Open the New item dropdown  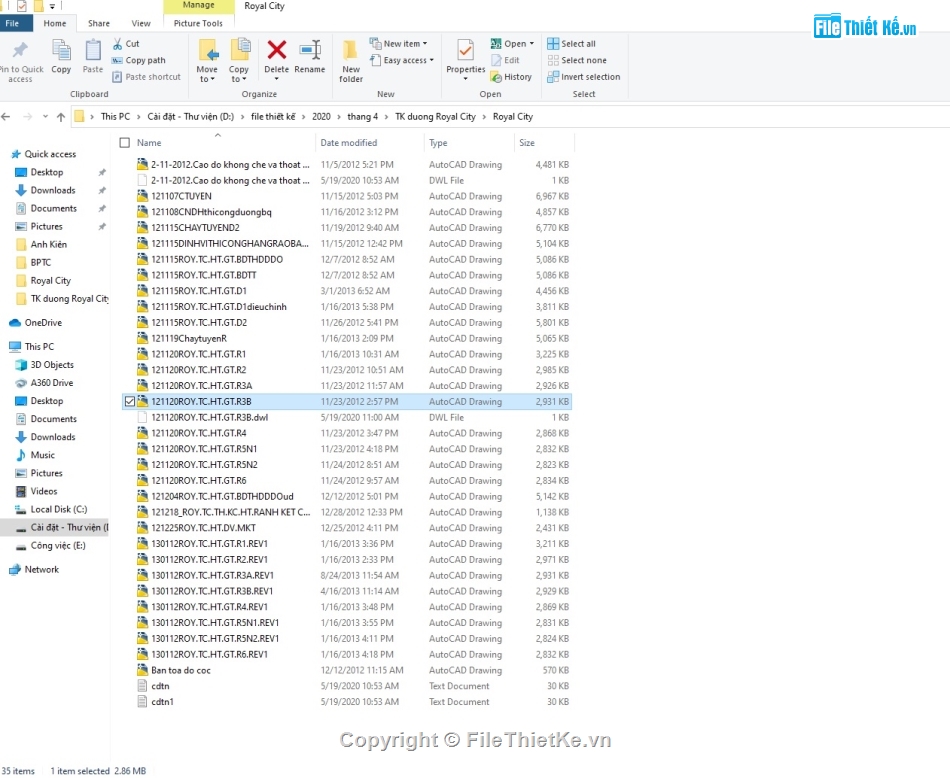(399, 44)
